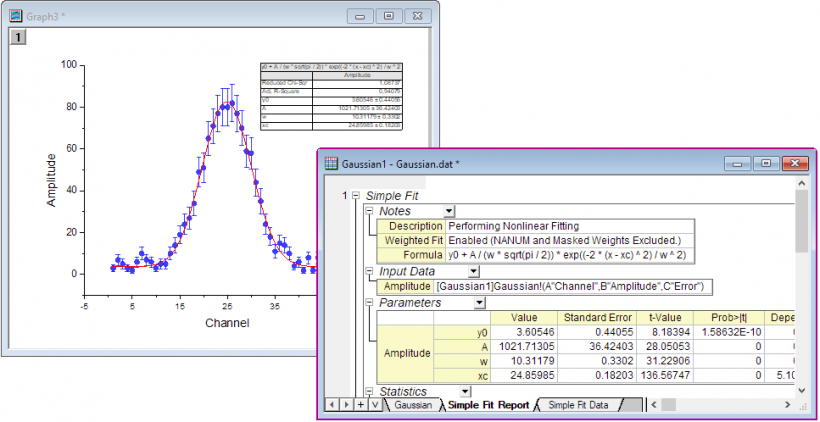
Task: Click the Standard Error column header
Action: [596, 317]
